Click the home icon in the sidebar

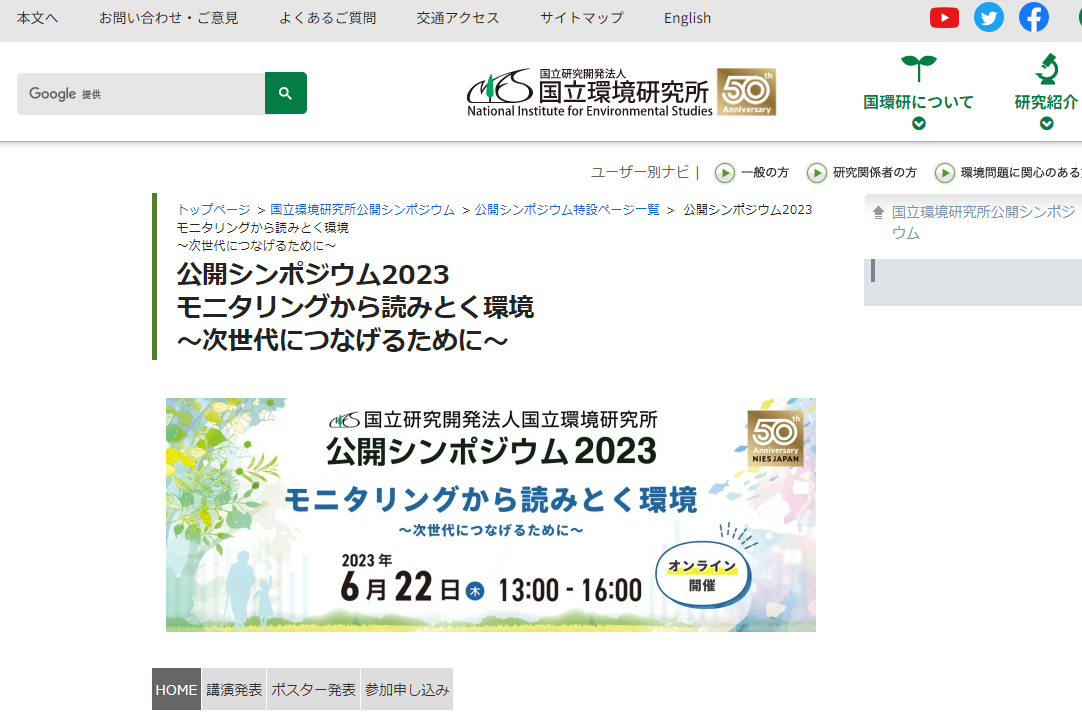point(878,212)
